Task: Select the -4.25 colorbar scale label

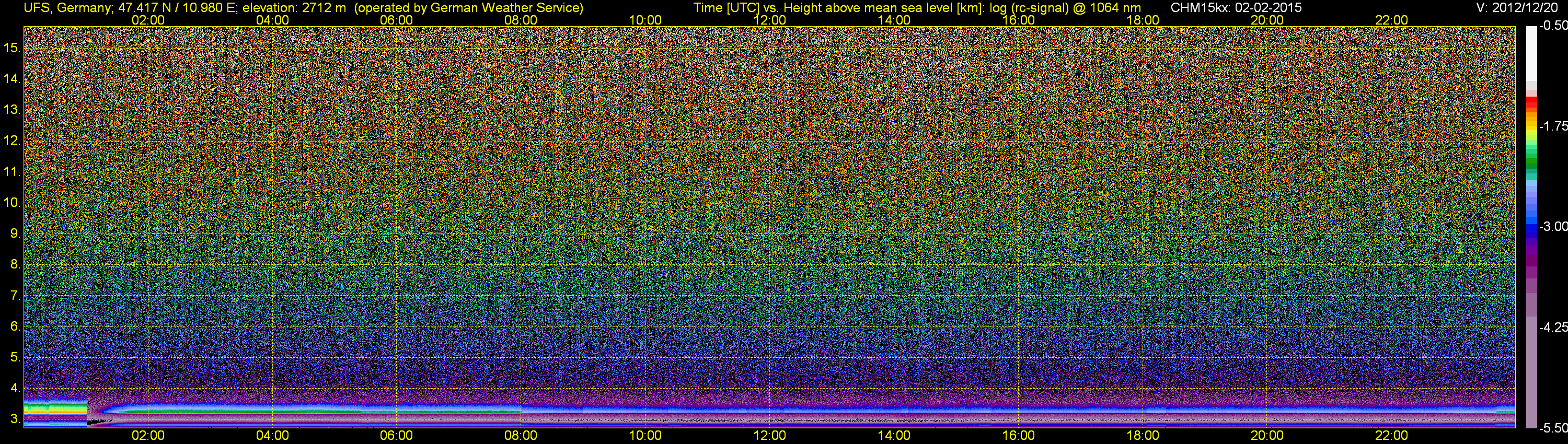Action: [1553, 327]
